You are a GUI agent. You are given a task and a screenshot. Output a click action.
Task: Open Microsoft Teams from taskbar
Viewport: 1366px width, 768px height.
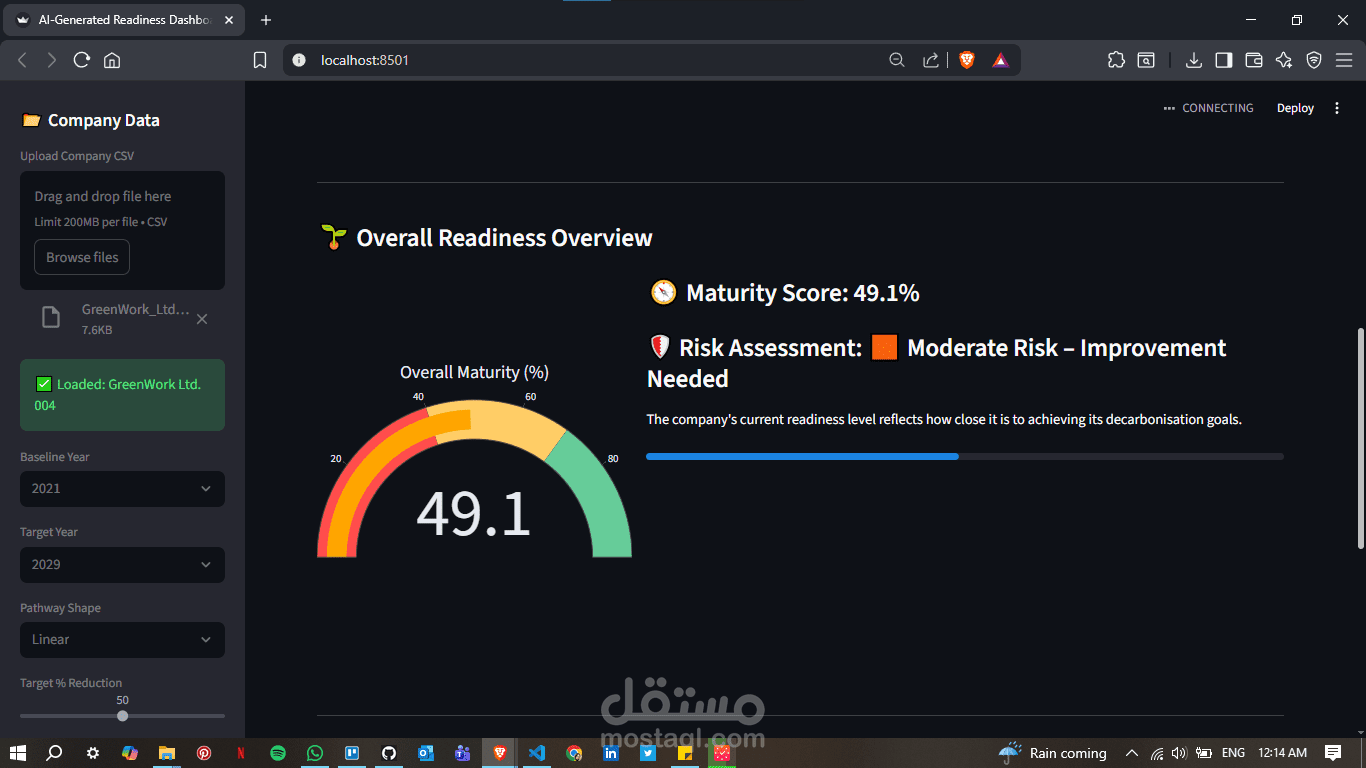pyautogui.click(x=463, y=753)
